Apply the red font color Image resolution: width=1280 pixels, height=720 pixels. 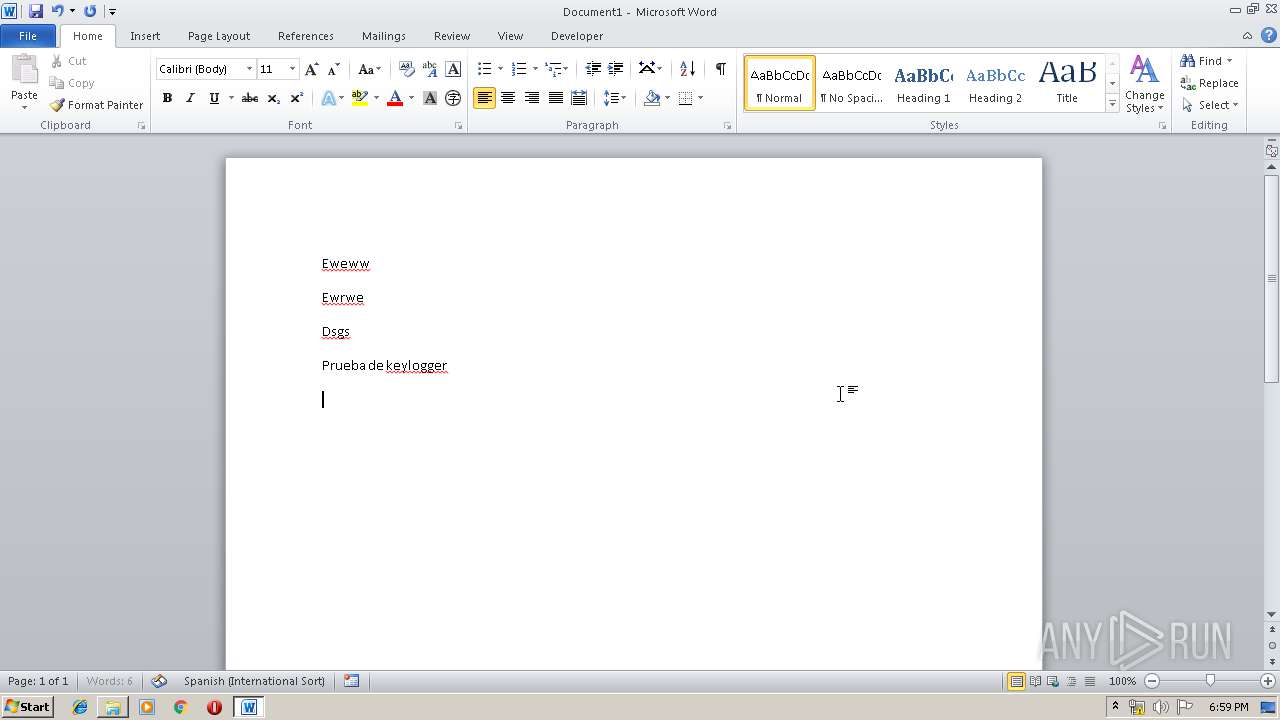pyautogui.click(x=395, y=98)
